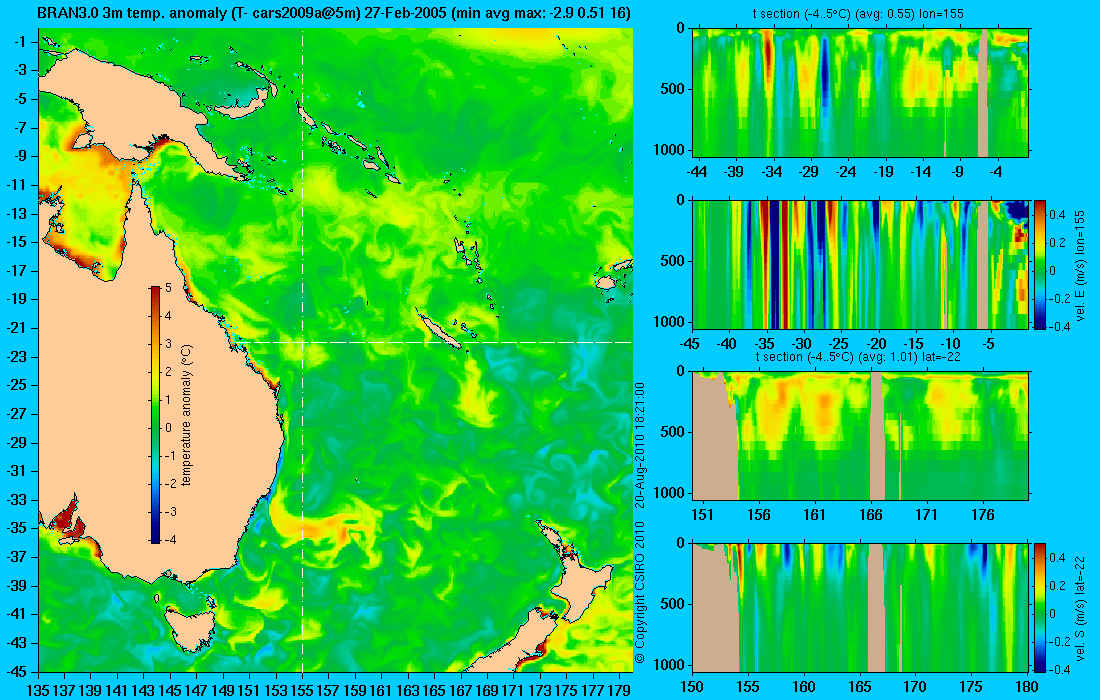Open the lat=-22 temperature section plot
Image resolution: width=1100 pixels, height=700 pixels.
[x=861, y=436]
